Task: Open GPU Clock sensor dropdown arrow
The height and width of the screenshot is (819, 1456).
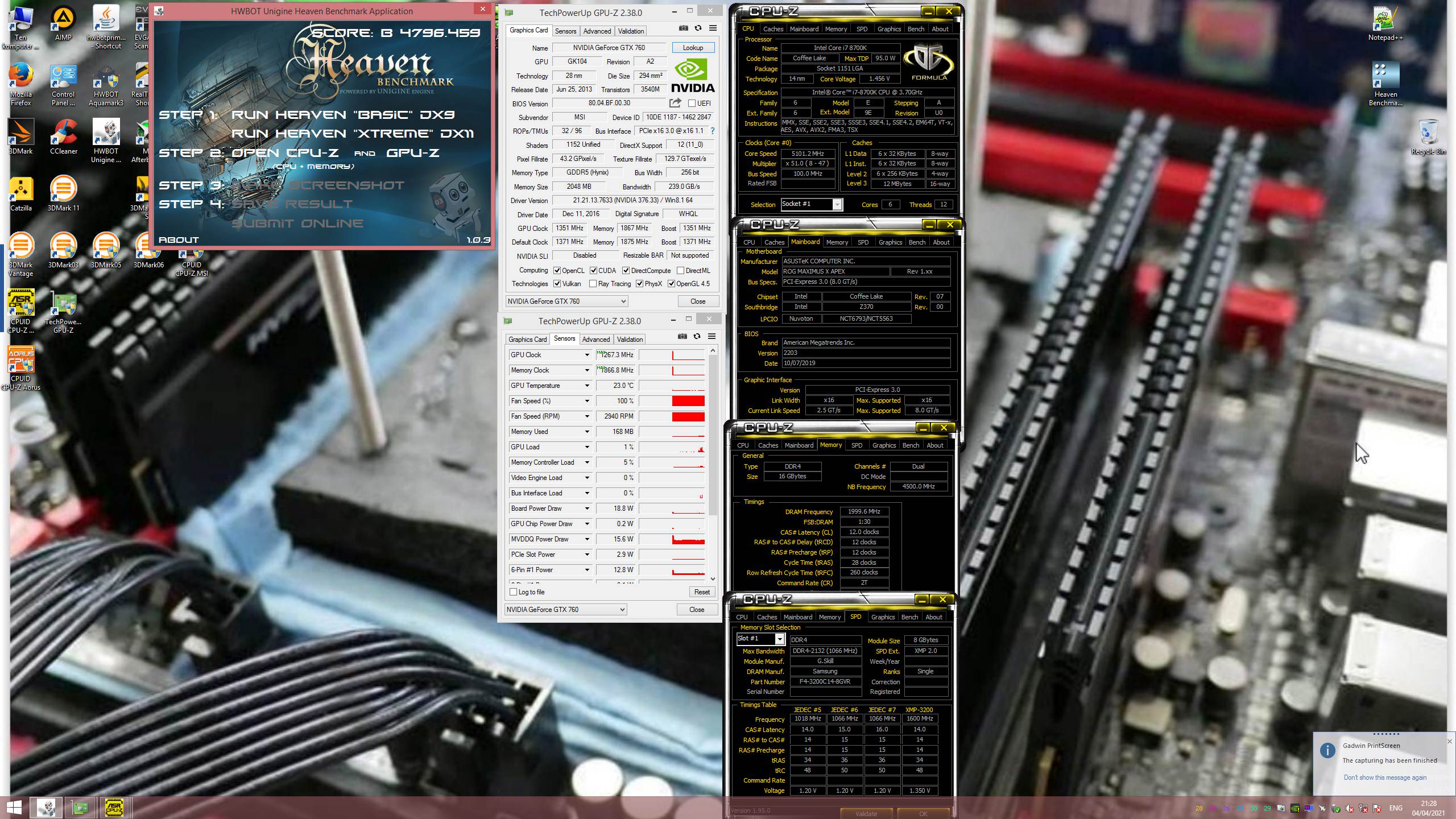Action: [587, 355]
